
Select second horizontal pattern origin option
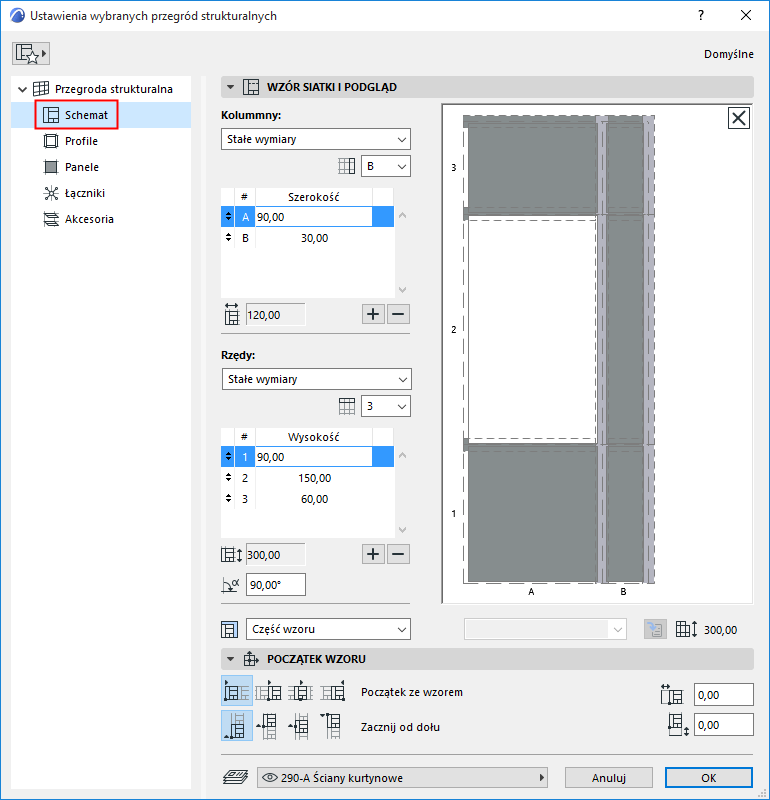[268, 691]
